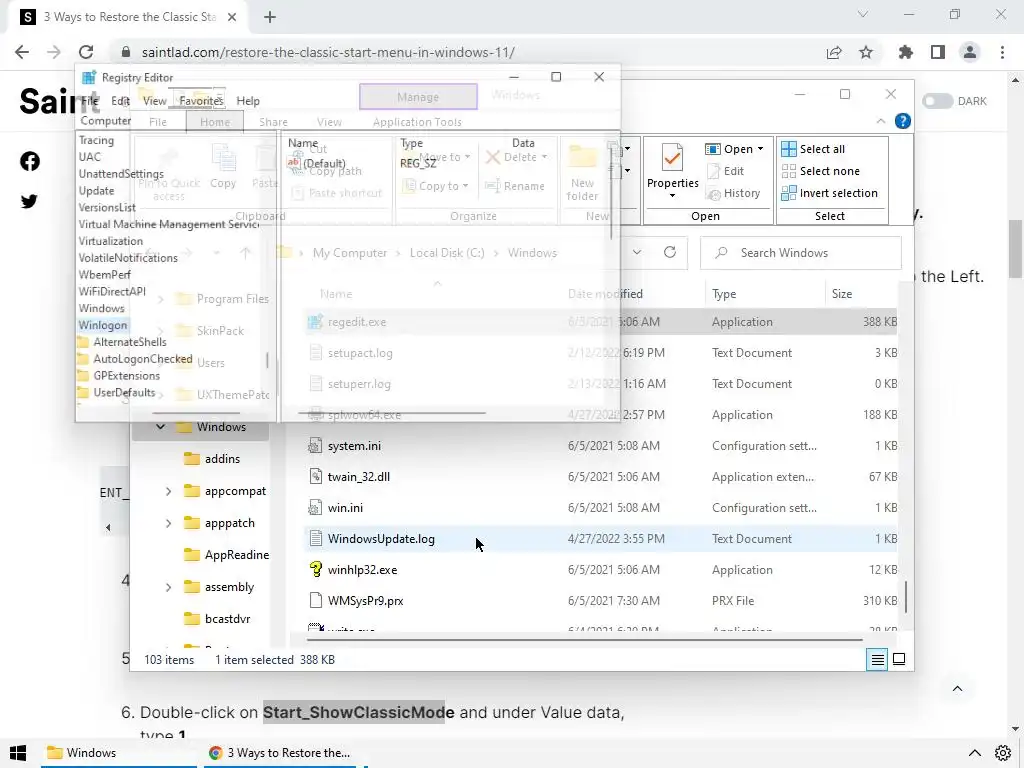
Task: Refresh the Windows folder view
Action: [670, 253]
